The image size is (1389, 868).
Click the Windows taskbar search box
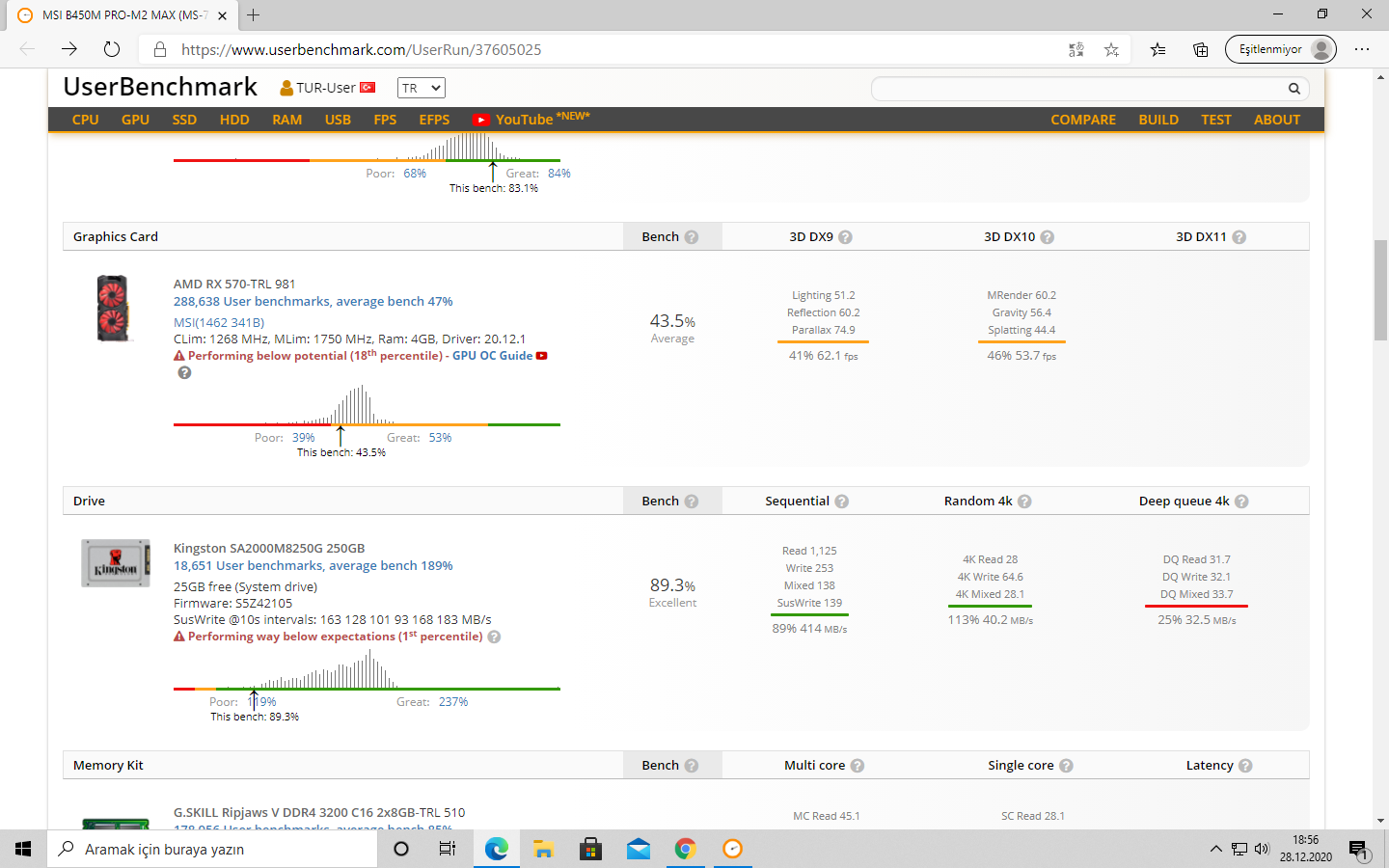coord(212,849)
